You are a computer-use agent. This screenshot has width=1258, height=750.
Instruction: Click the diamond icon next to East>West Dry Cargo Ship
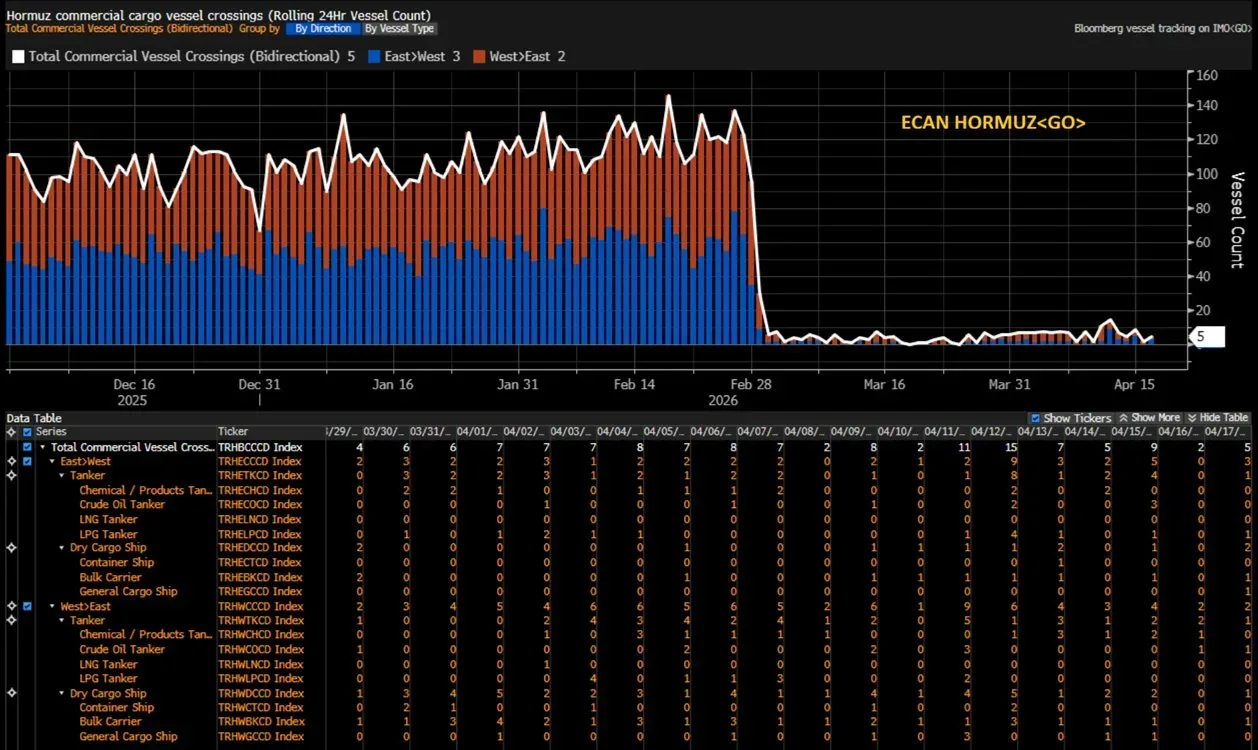click(11, 548)
